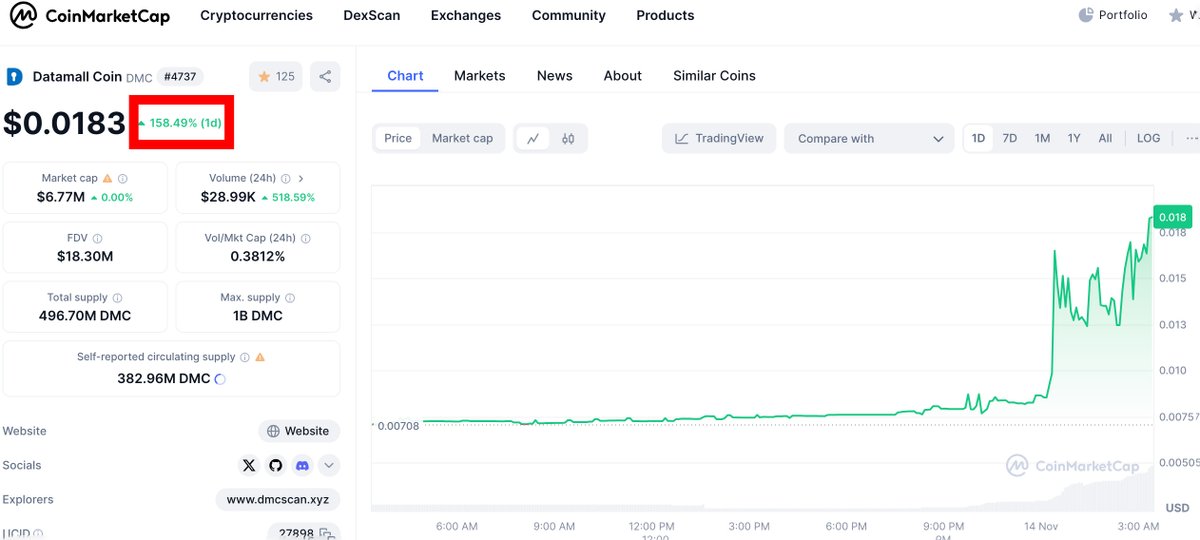Click the FDV info icon
The image size is (1200, 540).
pyautogui.click(x=97, y=239)
